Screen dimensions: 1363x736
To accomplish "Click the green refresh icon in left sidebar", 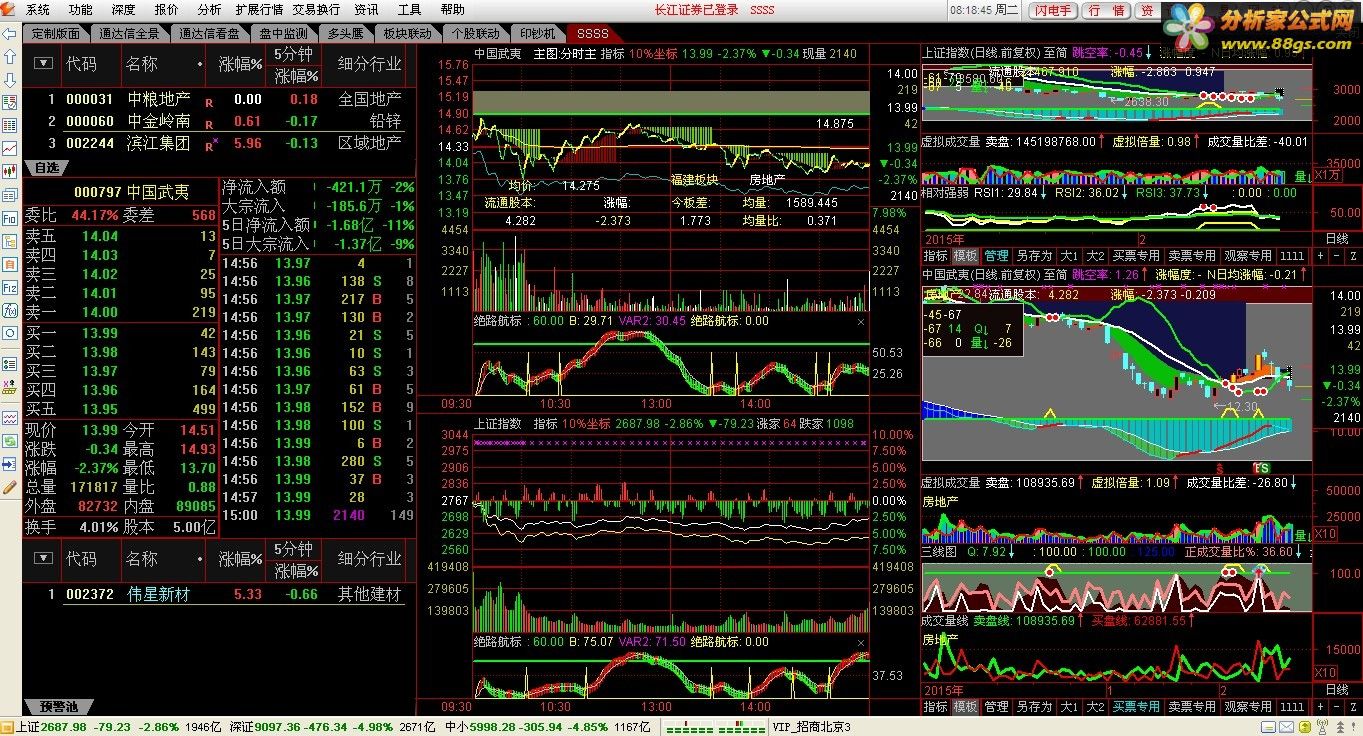I will tap(11, 443).
